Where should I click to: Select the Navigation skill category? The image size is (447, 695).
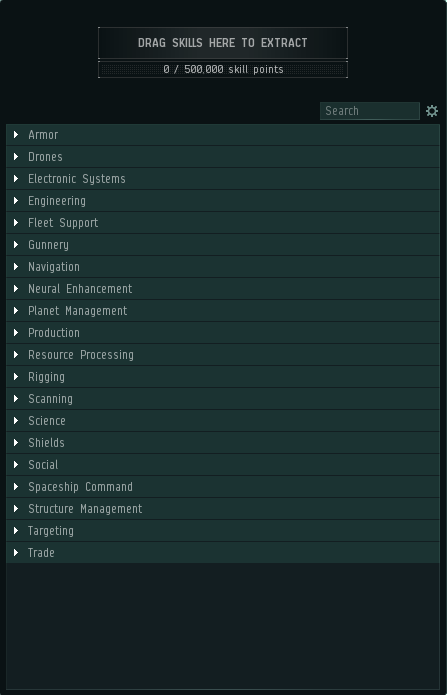(223, 267)
